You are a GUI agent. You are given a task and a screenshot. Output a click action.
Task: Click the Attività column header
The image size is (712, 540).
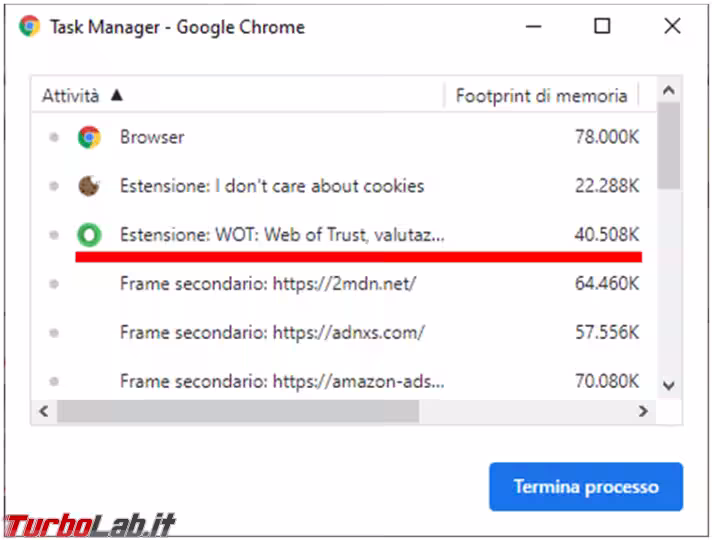[x=70, y=96]
